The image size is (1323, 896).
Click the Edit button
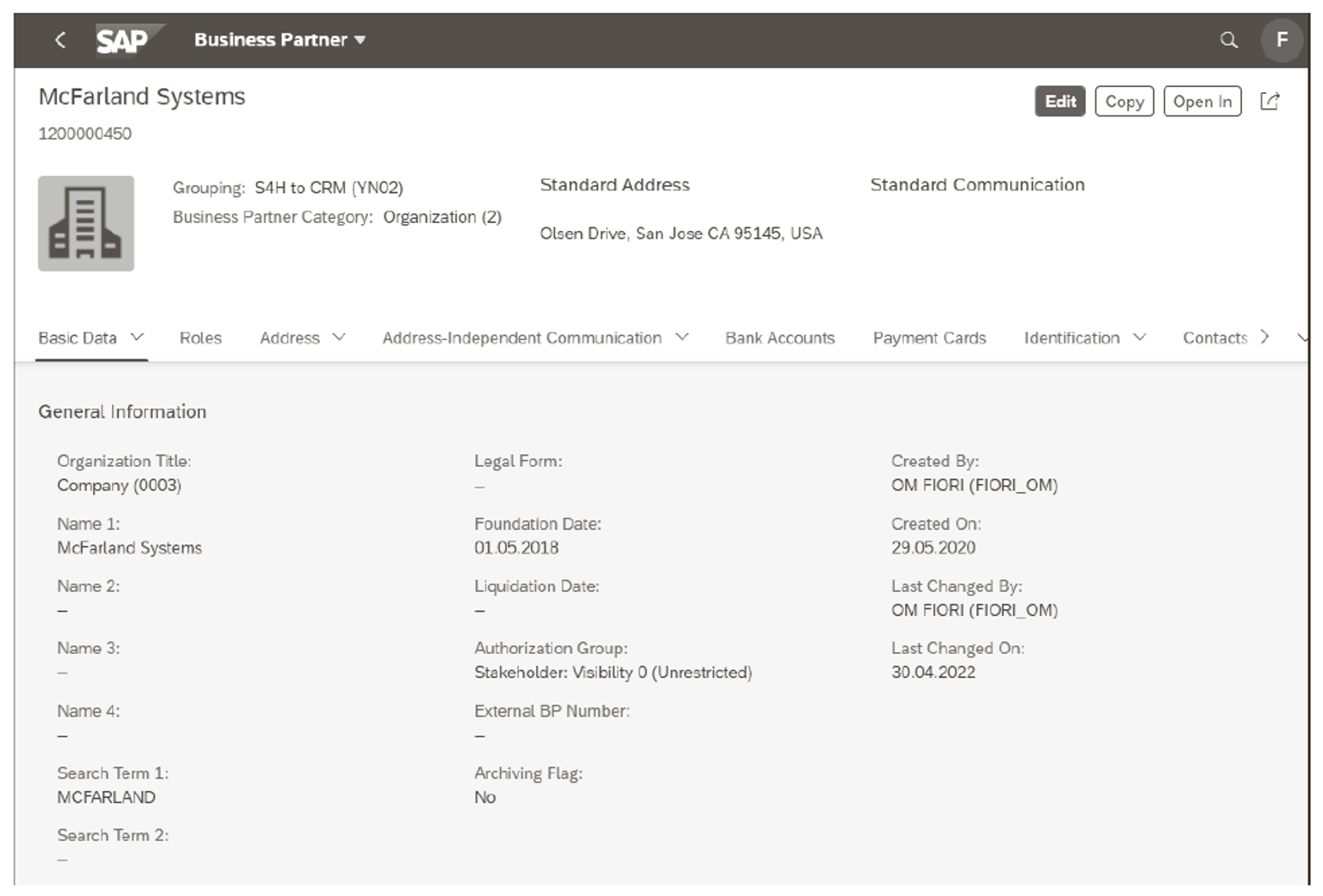(x=1059, y=101)
